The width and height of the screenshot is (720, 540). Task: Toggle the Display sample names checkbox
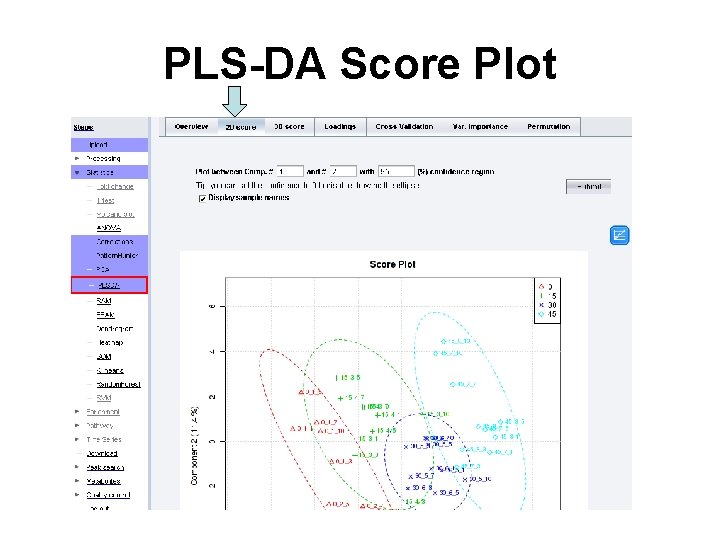[x=202, y=198]
